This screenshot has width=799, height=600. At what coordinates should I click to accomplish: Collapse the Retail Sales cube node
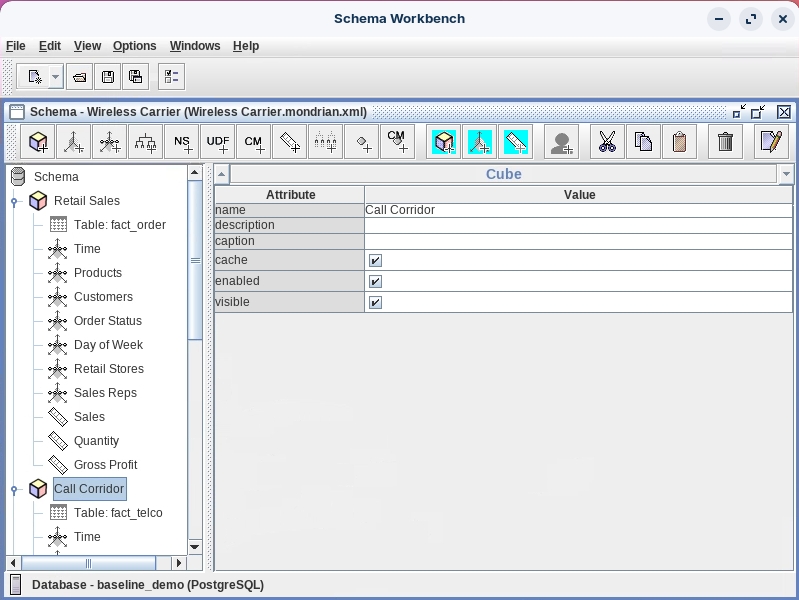tap(15, 202)
